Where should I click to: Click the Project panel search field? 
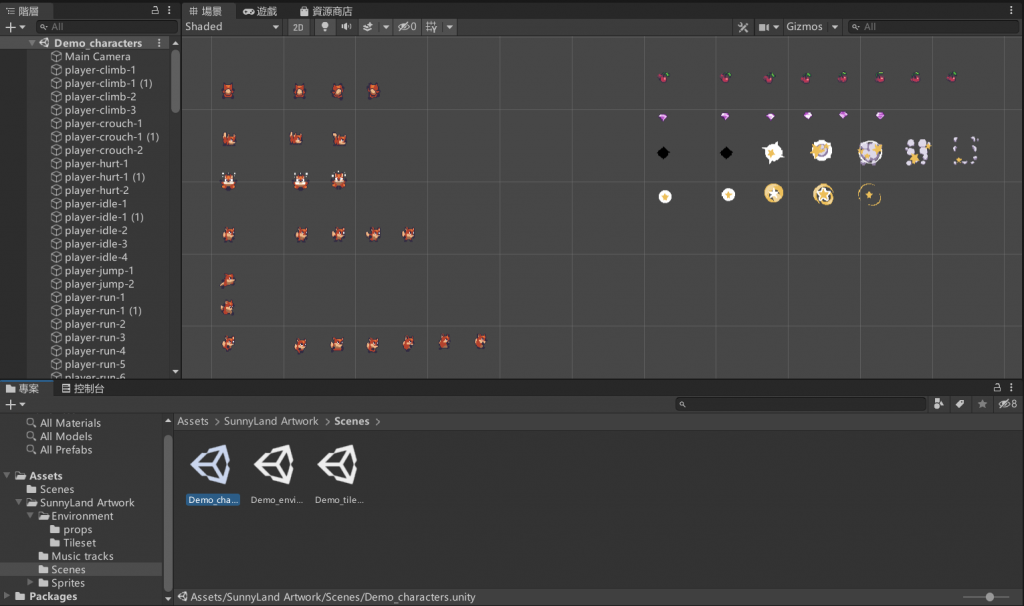pos(801,404)
